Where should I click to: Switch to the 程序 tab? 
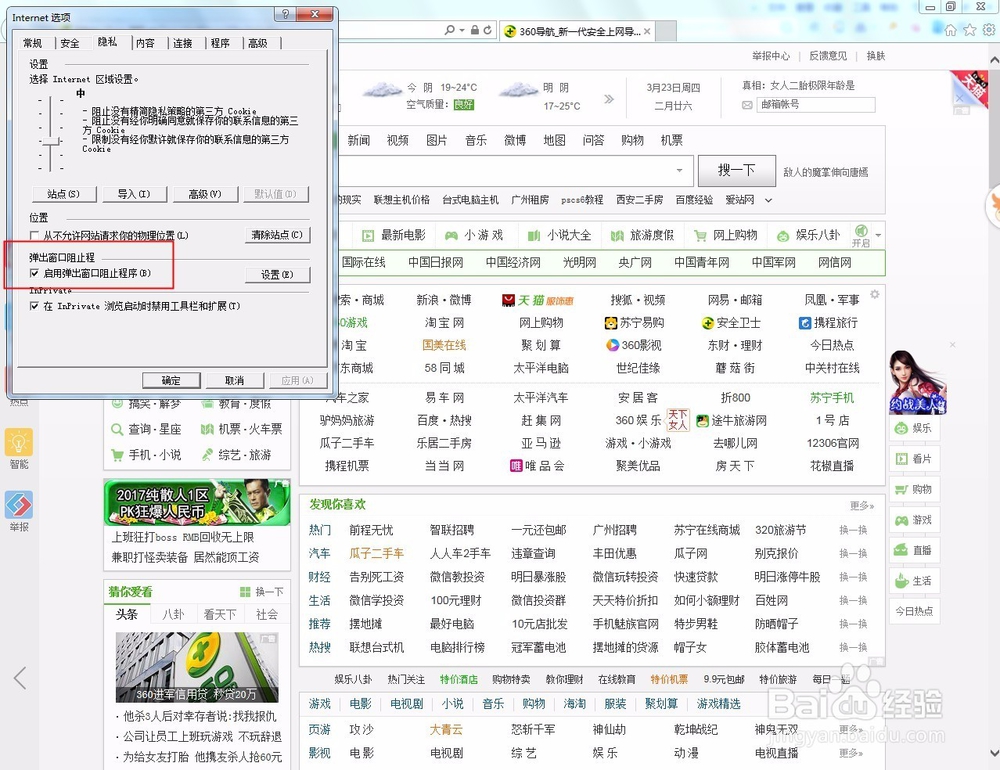pos(221,43)
